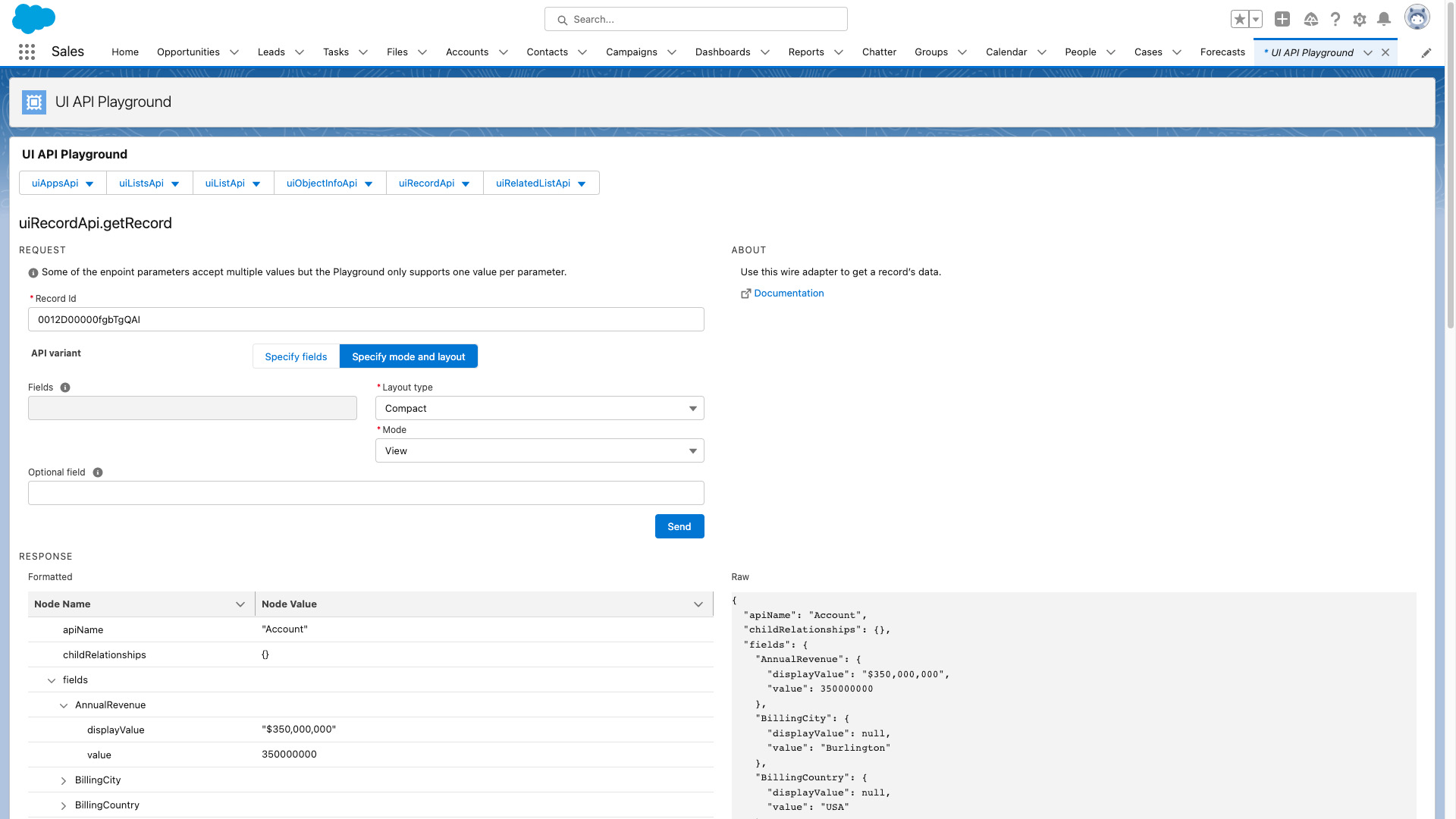Open the uiListApi dropdown menu

[x=233, y=183]
